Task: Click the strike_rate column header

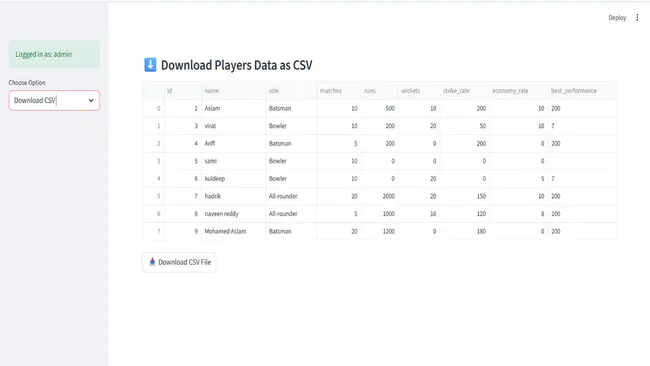Action: point(465,91)
